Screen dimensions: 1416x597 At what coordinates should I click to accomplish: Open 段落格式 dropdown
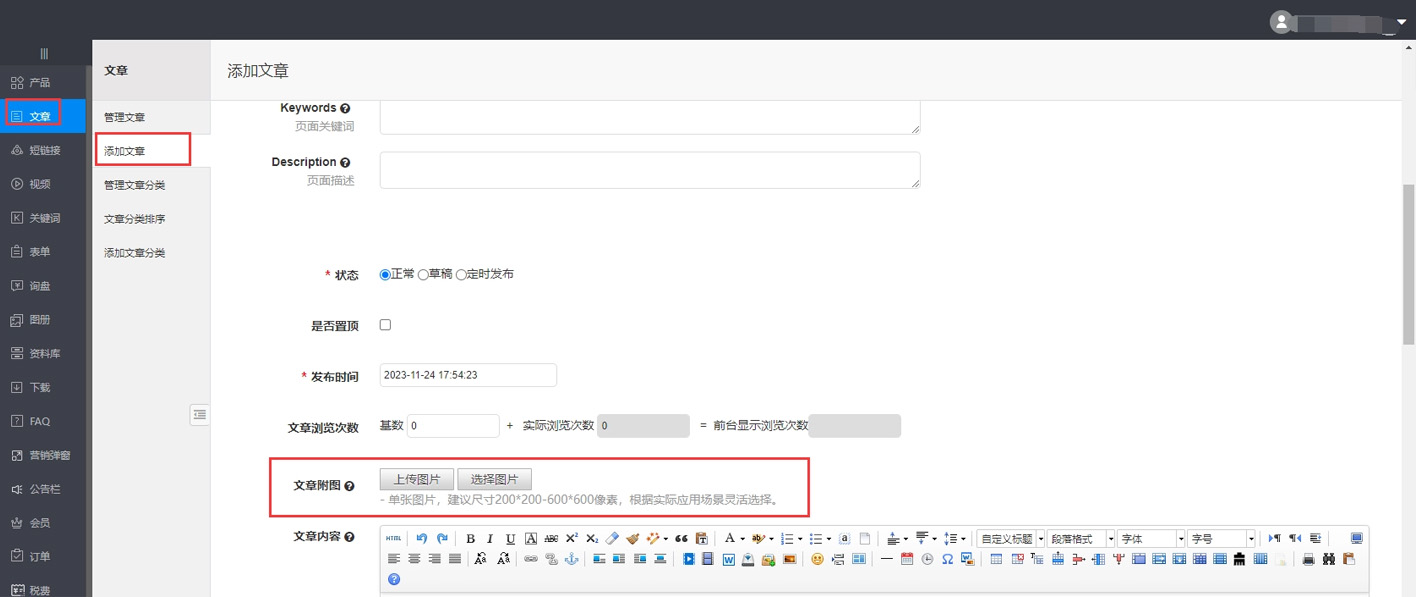[1082, 539]
